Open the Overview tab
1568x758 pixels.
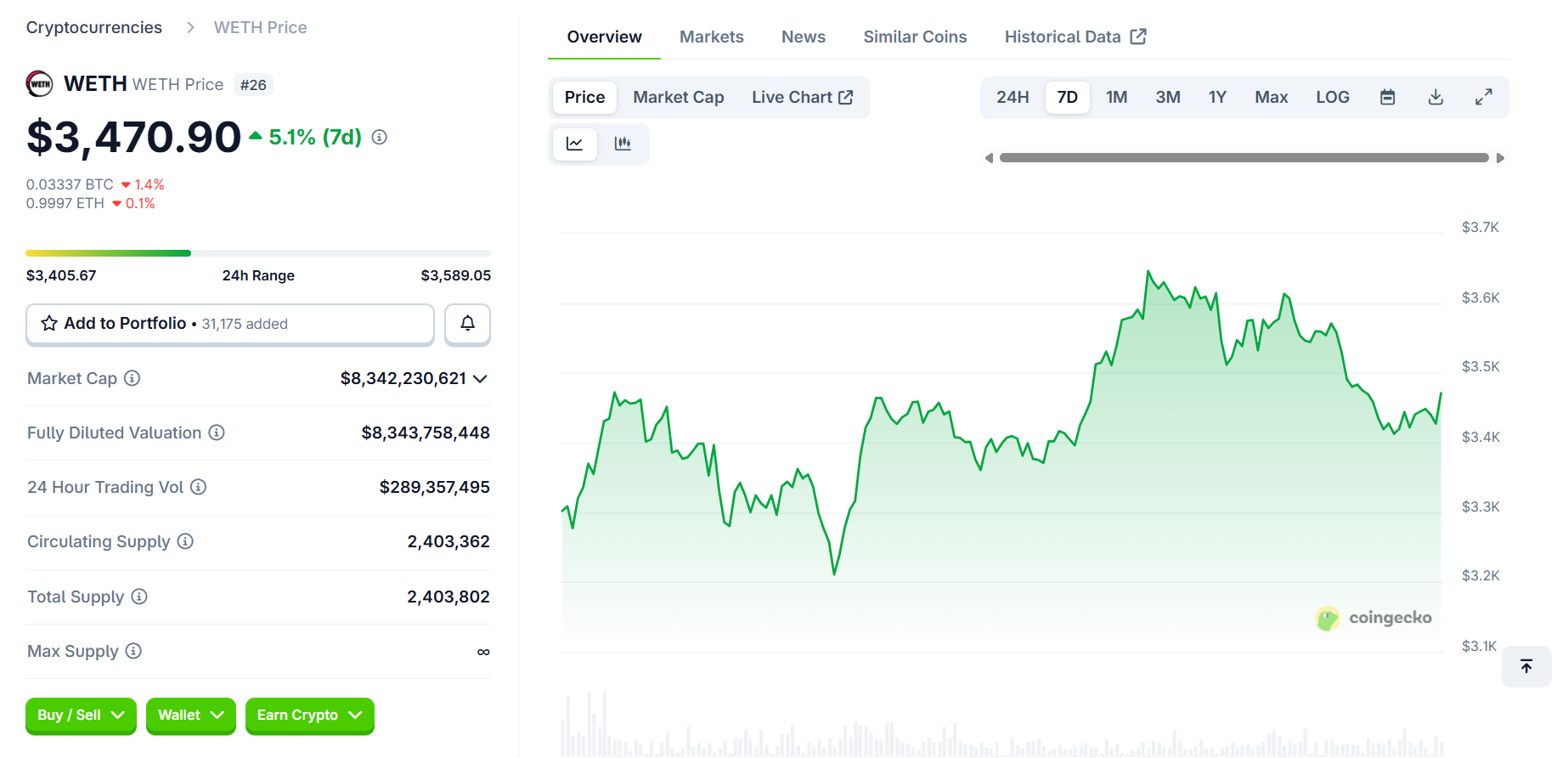coord(604,37)
